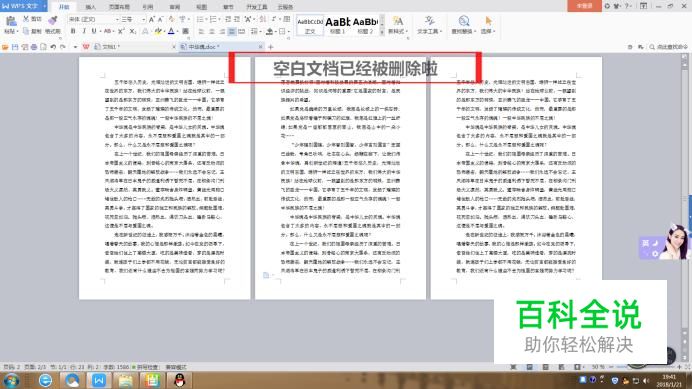Apply the Heading 1 style

tap(338, 26)
